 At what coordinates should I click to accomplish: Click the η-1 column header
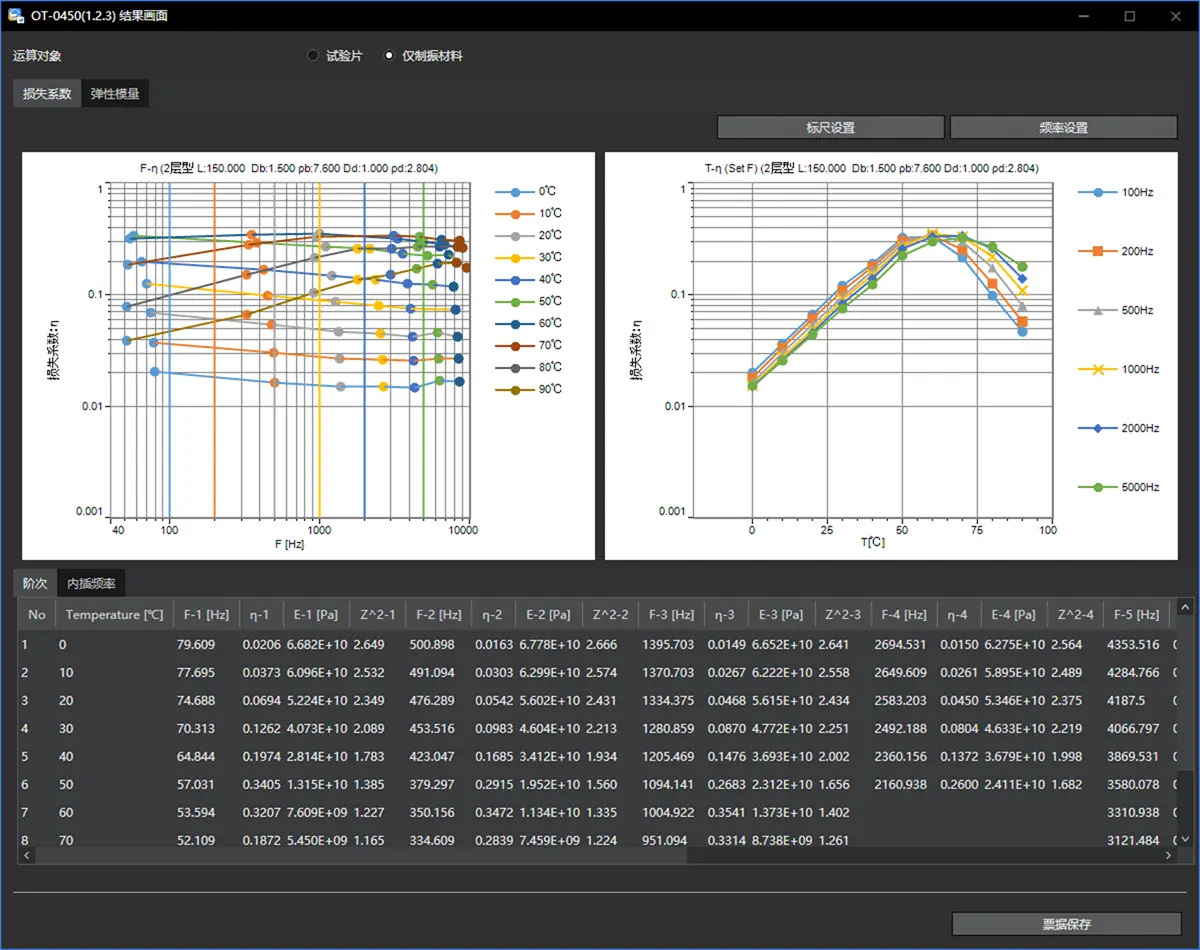[x=260, y=614]
